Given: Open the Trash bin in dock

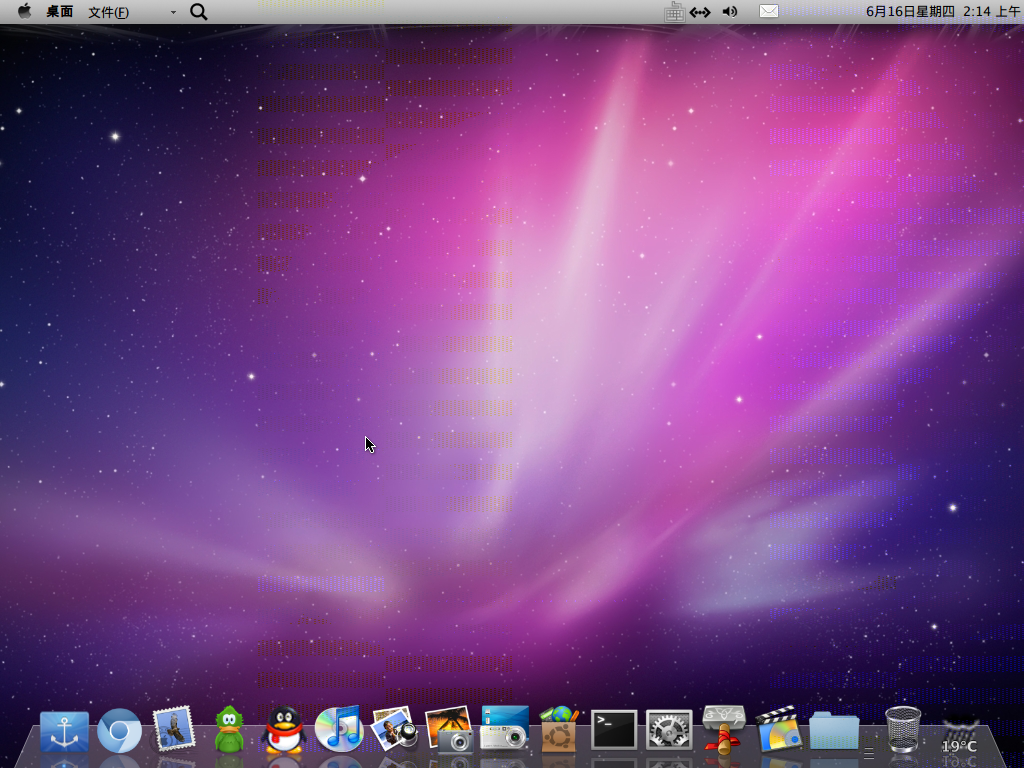Looking at the screenshot, I should coord(903,729).
